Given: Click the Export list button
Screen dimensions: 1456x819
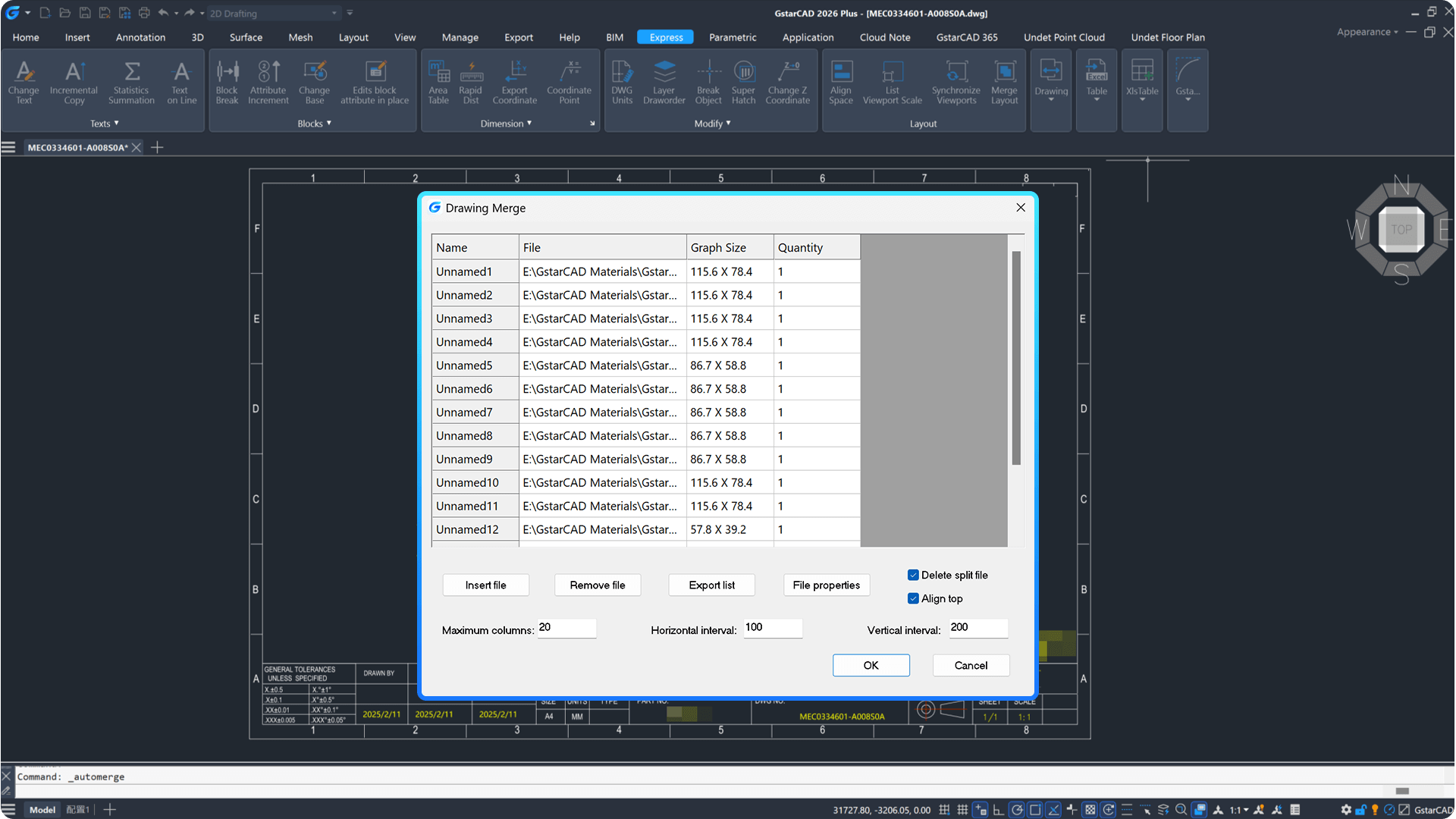Looking at the screenshot, I should tap(711, 585).
